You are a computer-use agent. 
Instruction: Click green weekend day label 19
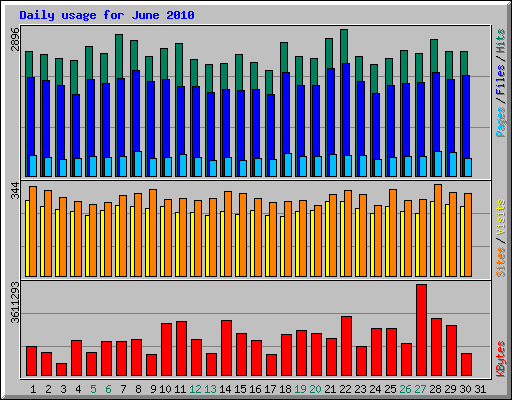300,389
